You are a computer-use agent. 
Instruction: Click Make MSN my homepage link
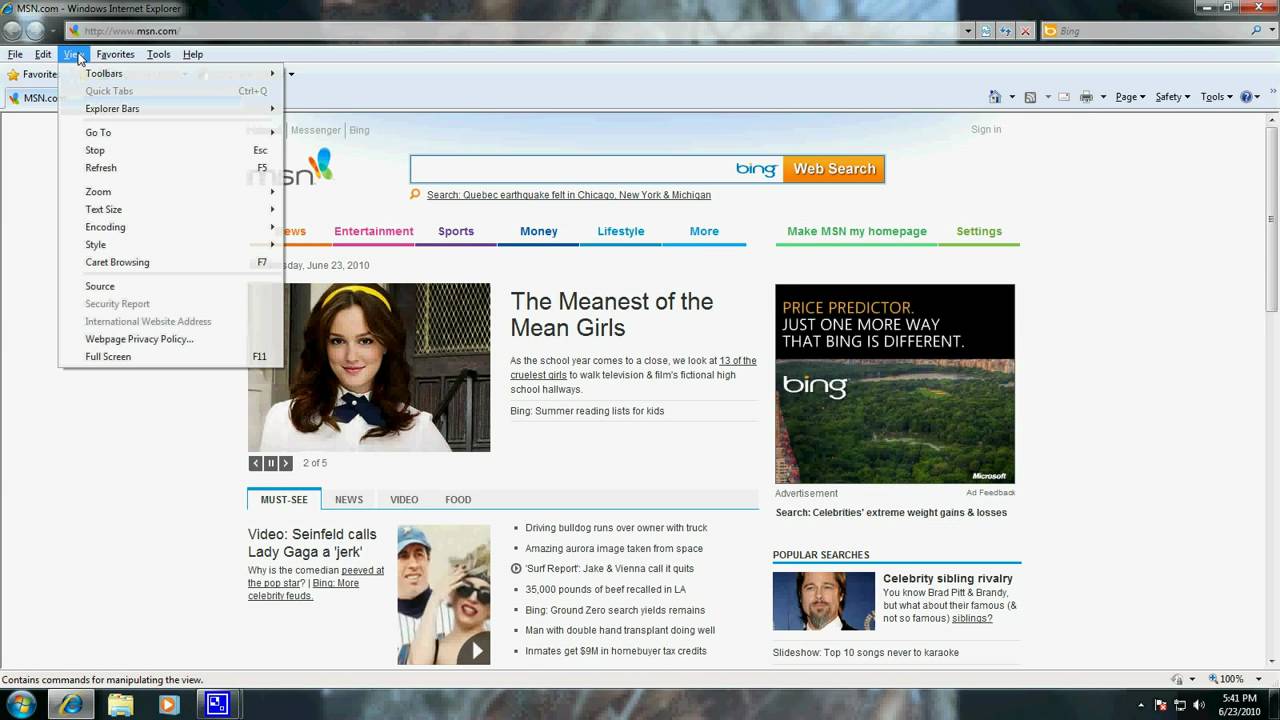857,231
